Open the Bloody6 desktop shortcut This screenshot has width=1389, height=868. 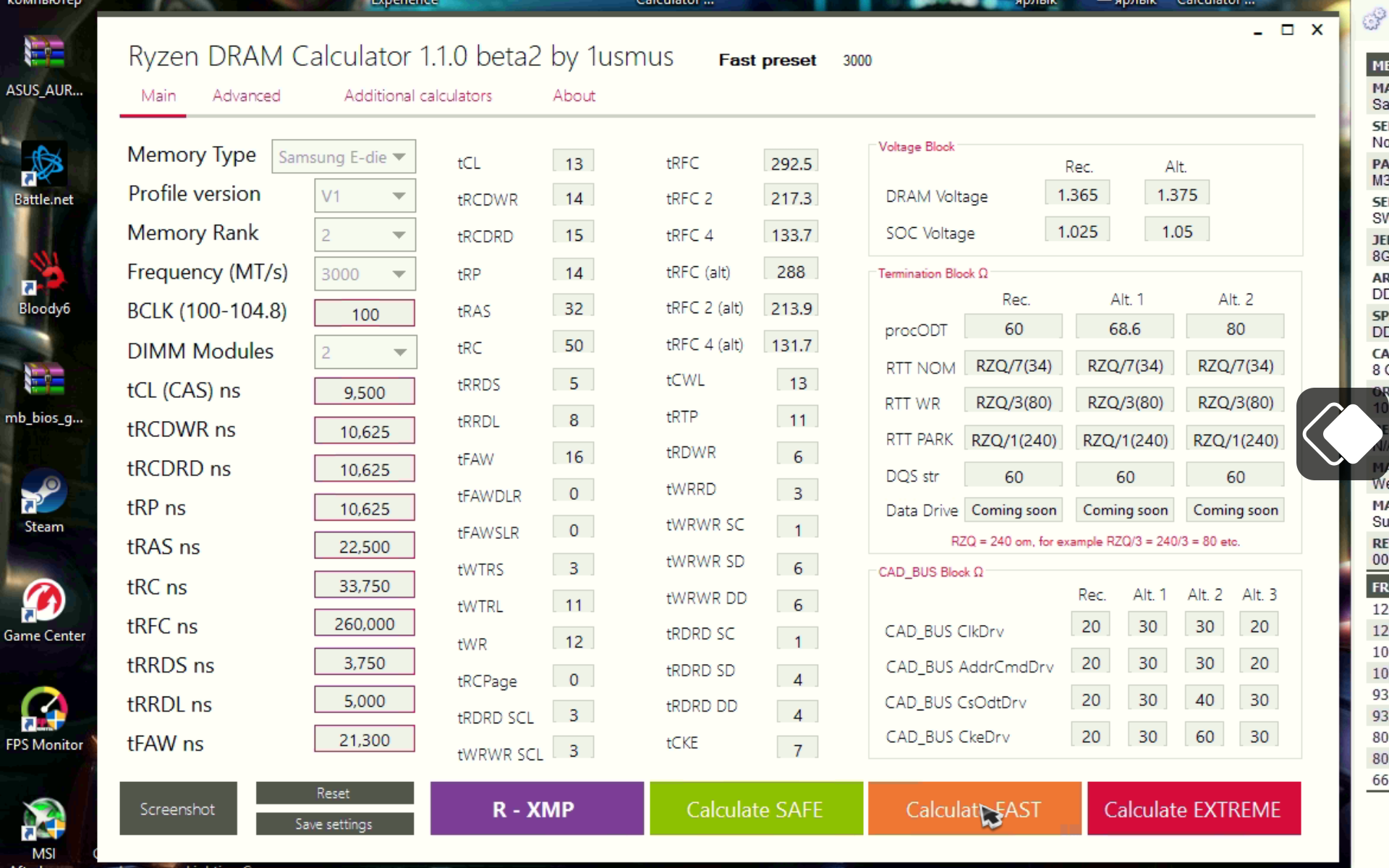43,275
